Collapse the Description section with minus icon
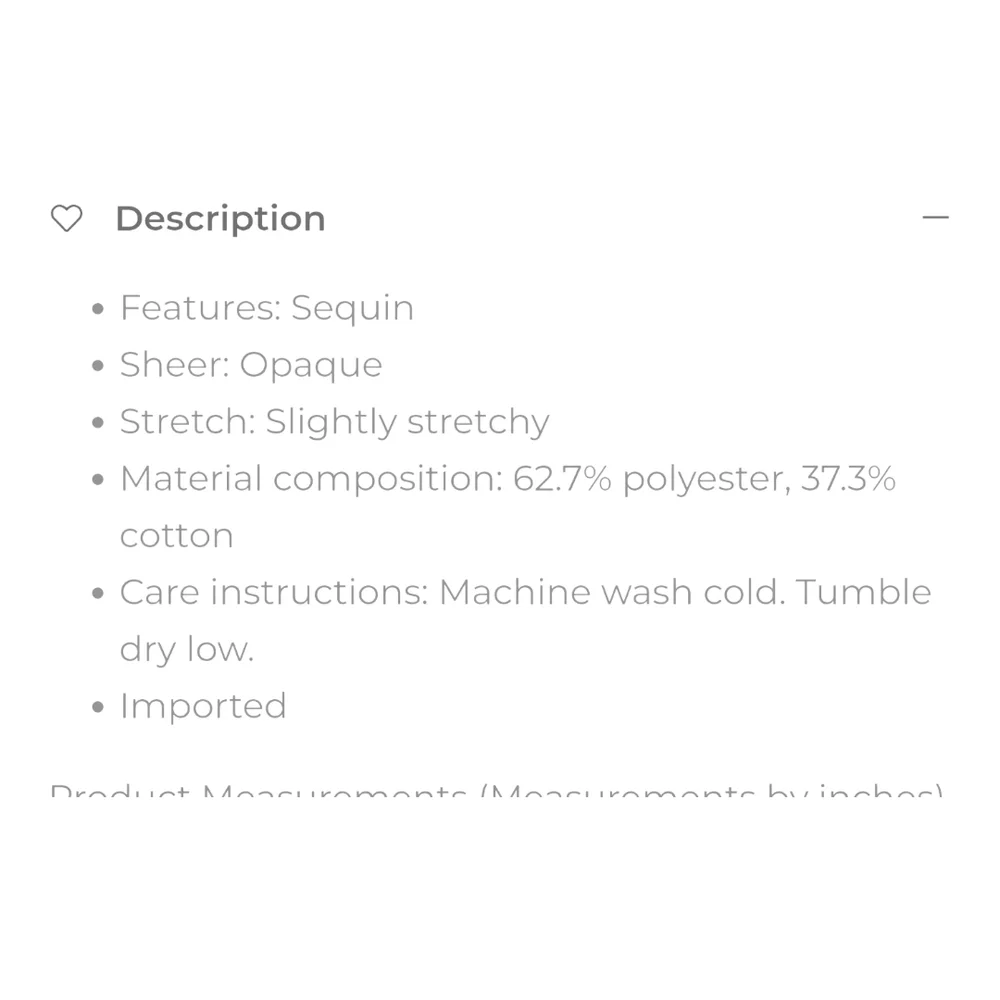This screenshot has height=1000, width=1000. [x=935, y=217]
